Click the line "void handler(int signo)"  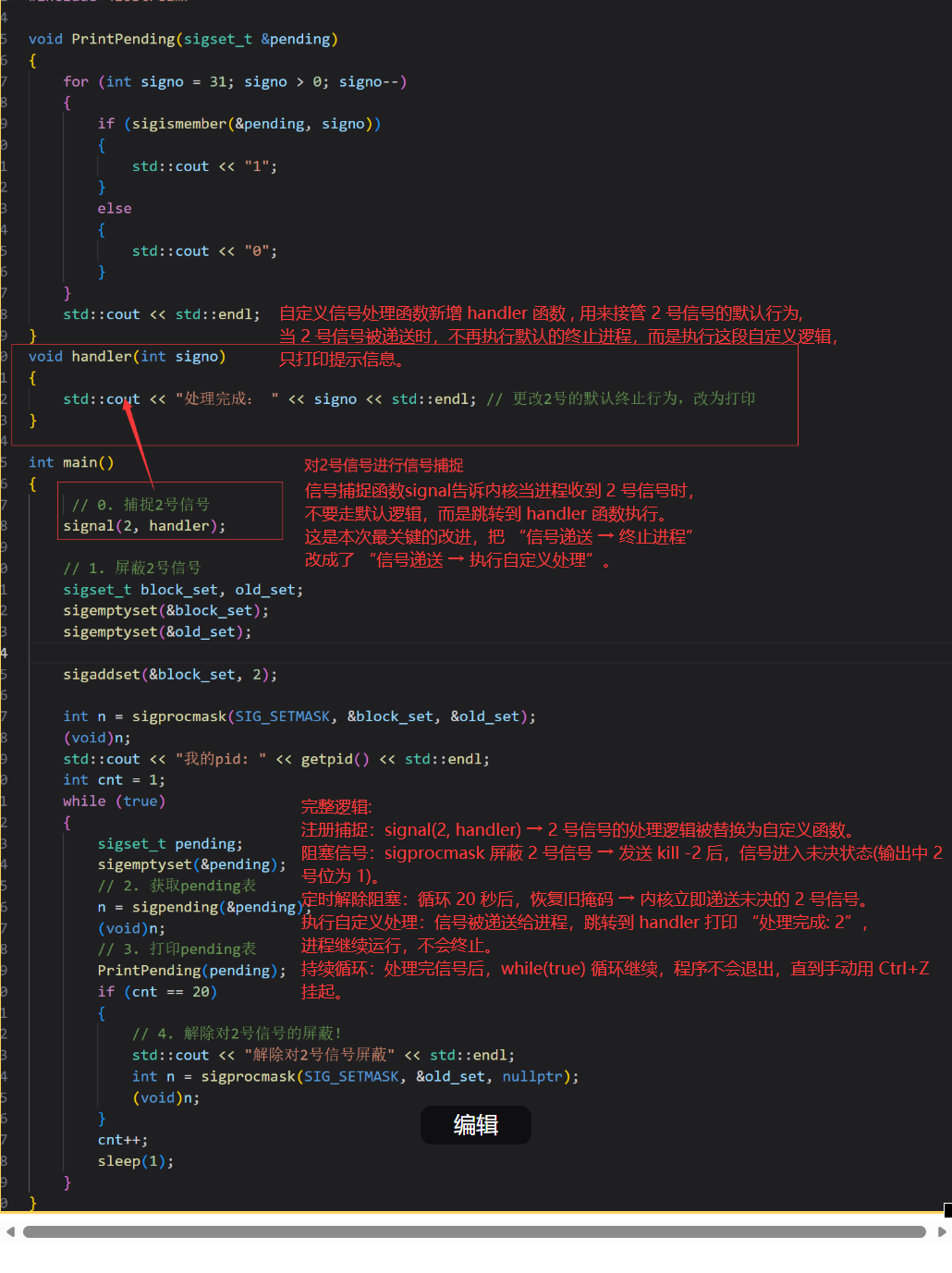click(128, 357)
